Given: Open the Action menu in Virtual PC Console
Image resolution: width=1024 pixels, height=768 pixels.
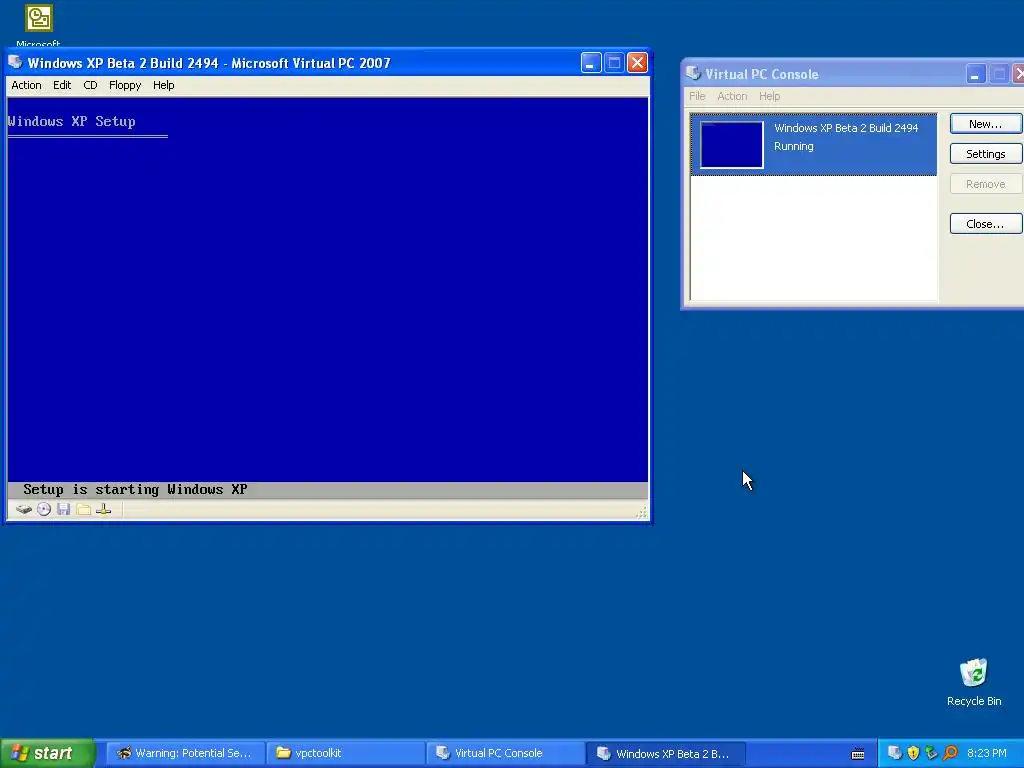Looking at the screenshot, I should pos(732,96).
